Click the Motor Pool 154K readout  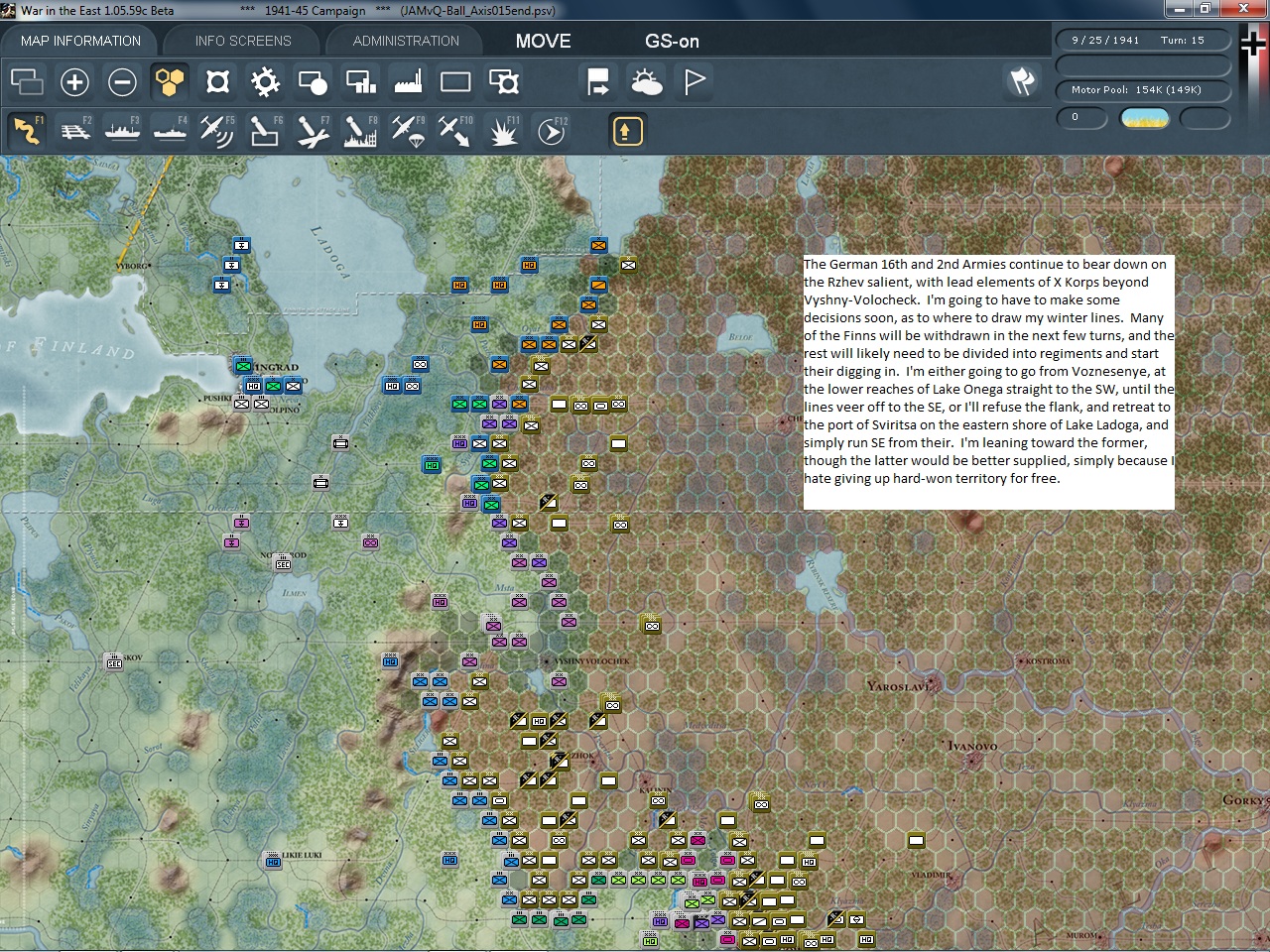click(x=1143, y=90)
